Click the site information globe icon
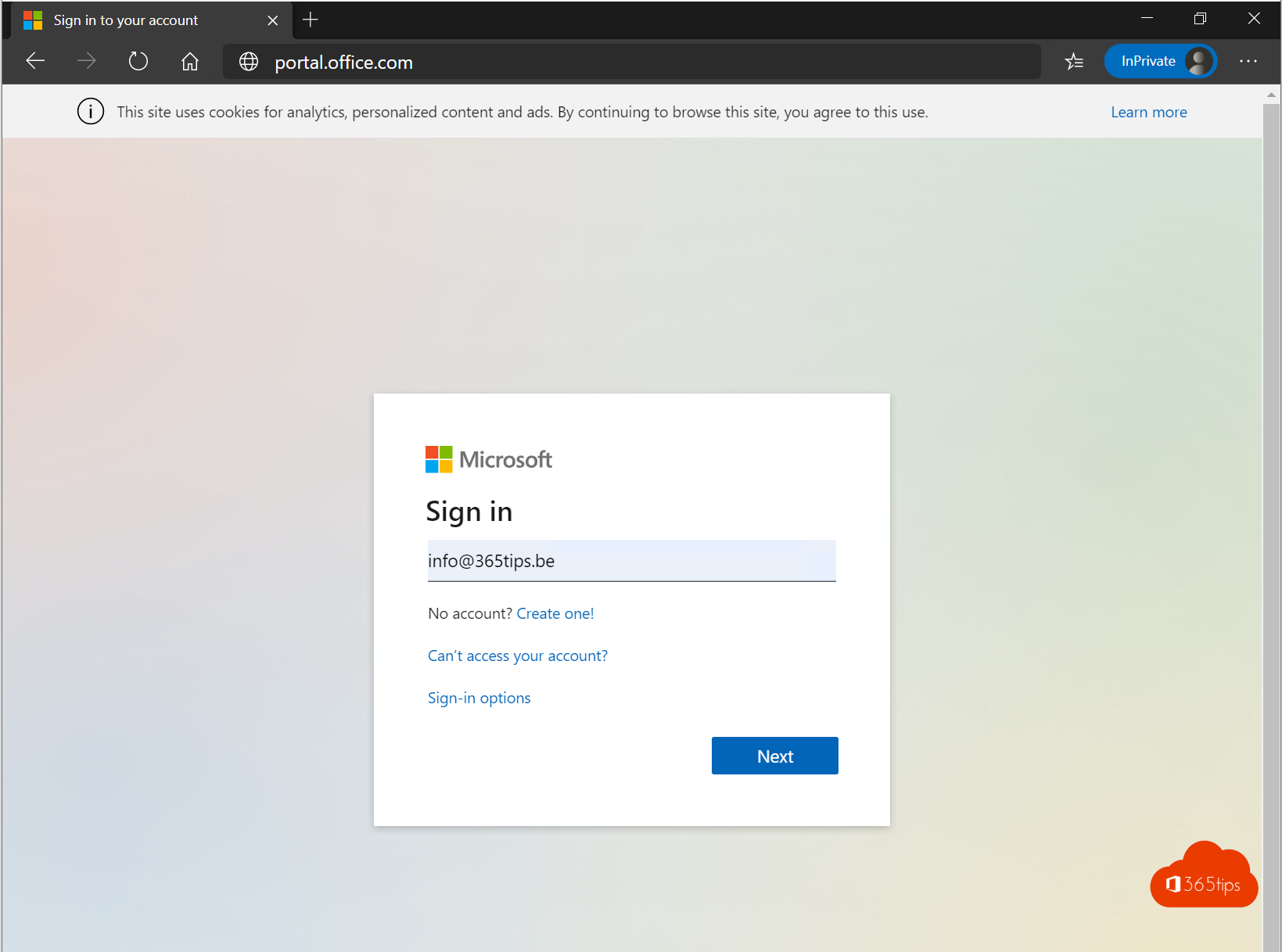The width and height of the screenshot is (1282, 952). click(248, 61)
